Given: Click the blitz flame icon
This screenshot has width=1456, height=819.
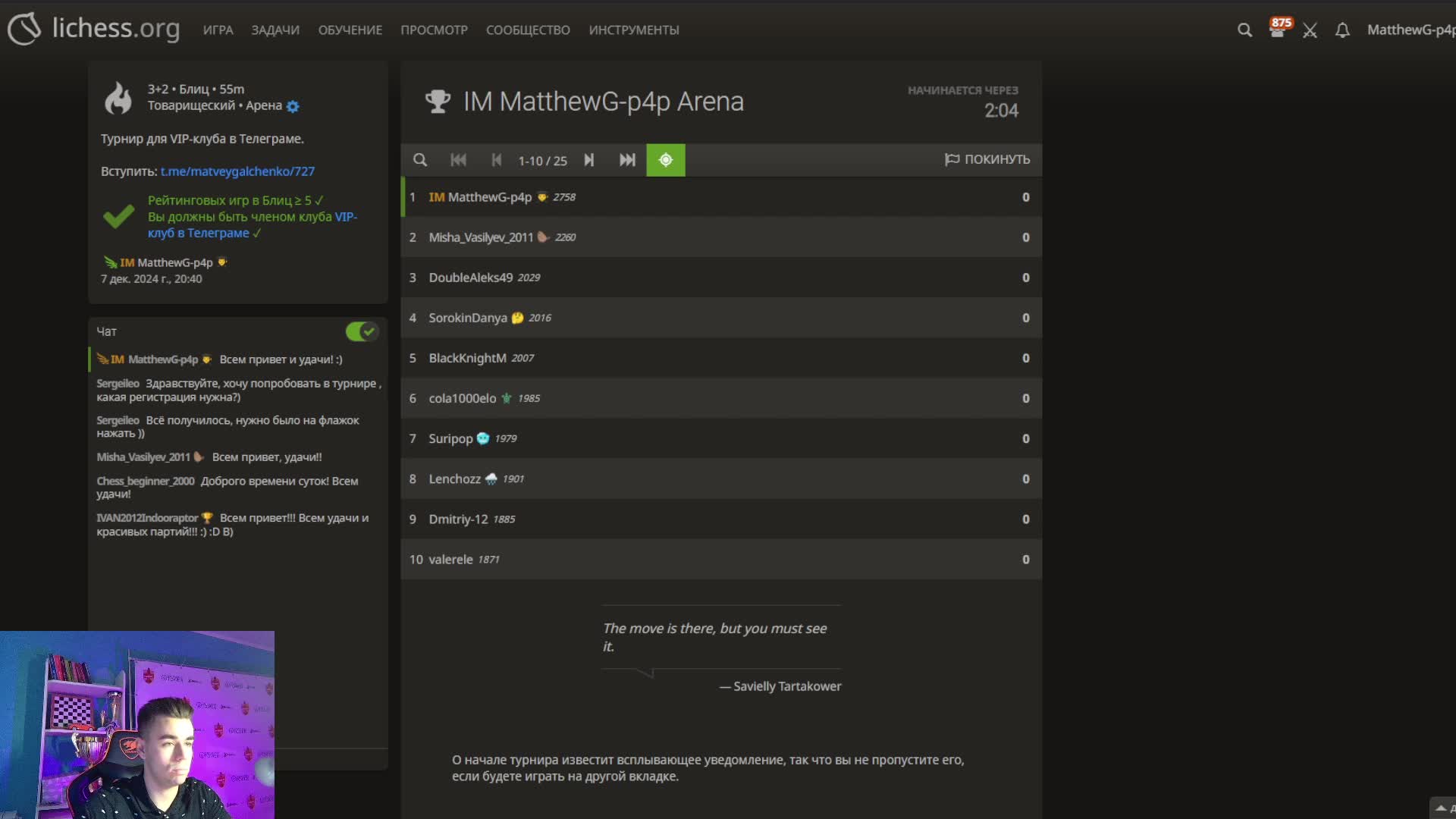Looking at the screenshot, I should tap(118, 98).
